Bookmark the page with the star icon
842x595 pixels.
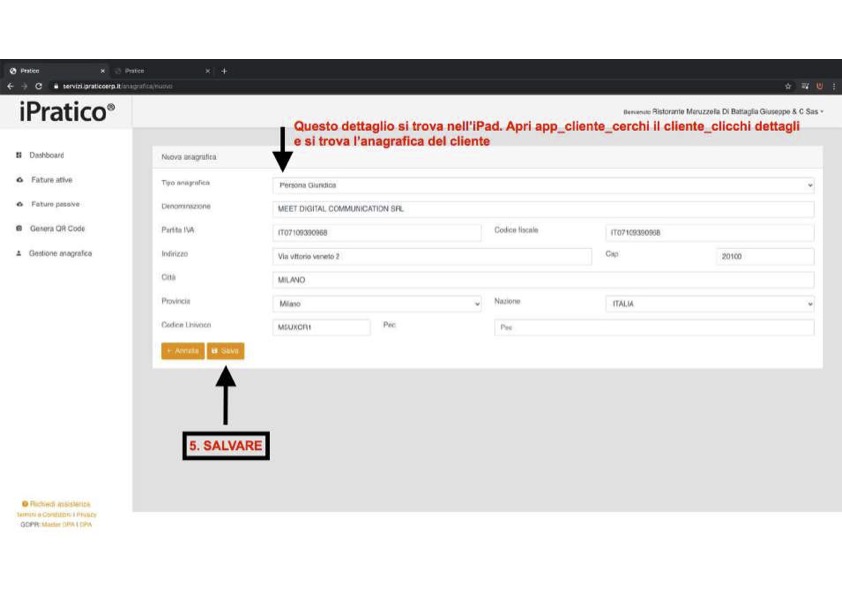[x=790, y=87]
